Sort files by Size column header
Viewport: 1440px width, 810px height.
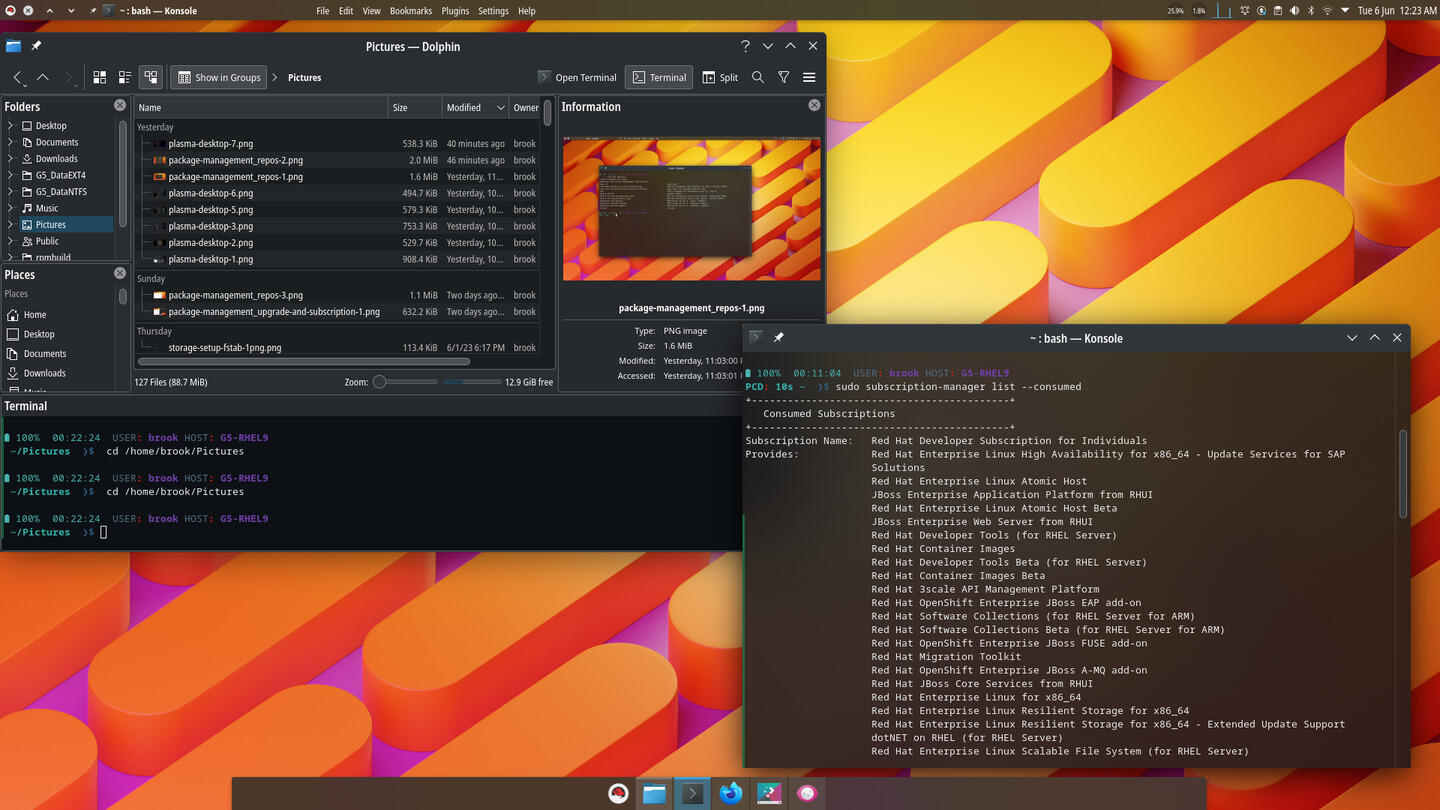pos(415,107)
